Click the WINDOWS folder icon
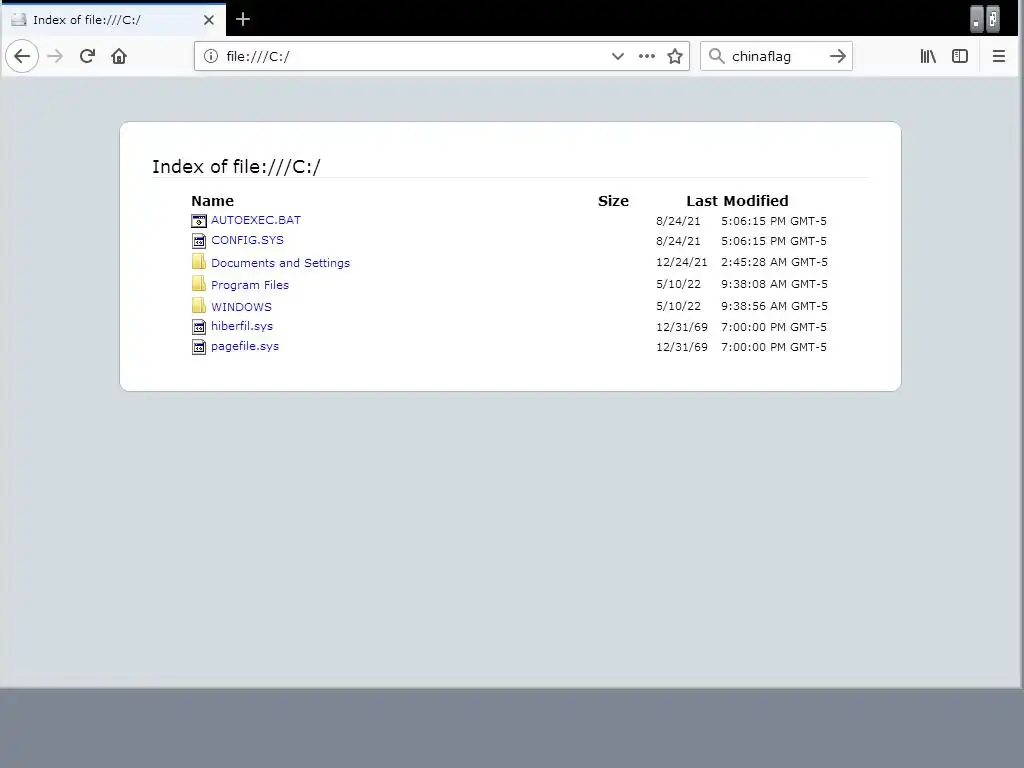Screen dimensions: 1024x768 199,305
